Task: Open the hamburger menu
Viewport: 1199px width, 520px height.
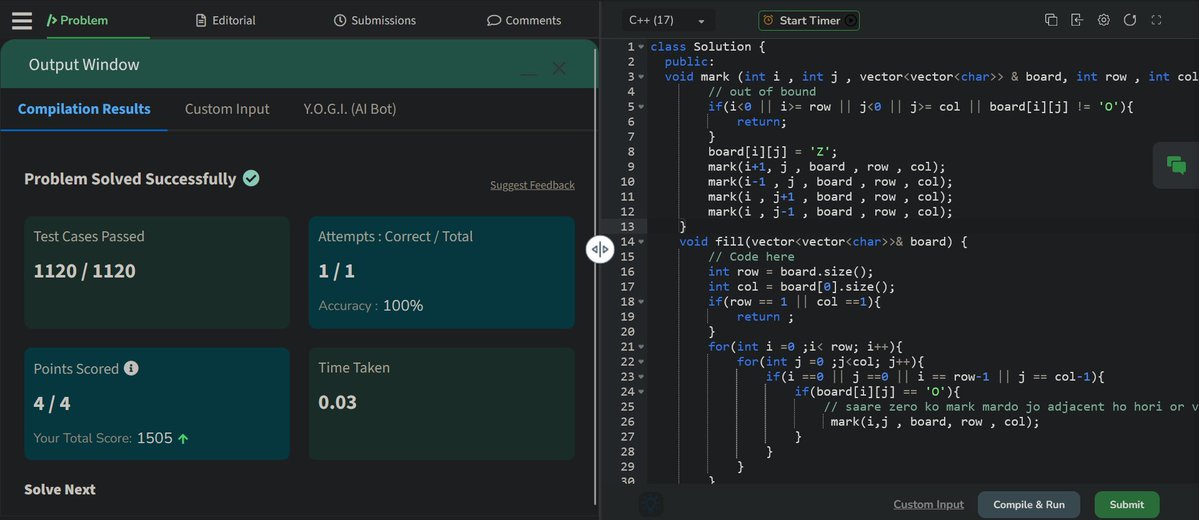Action: coord(22,21)
